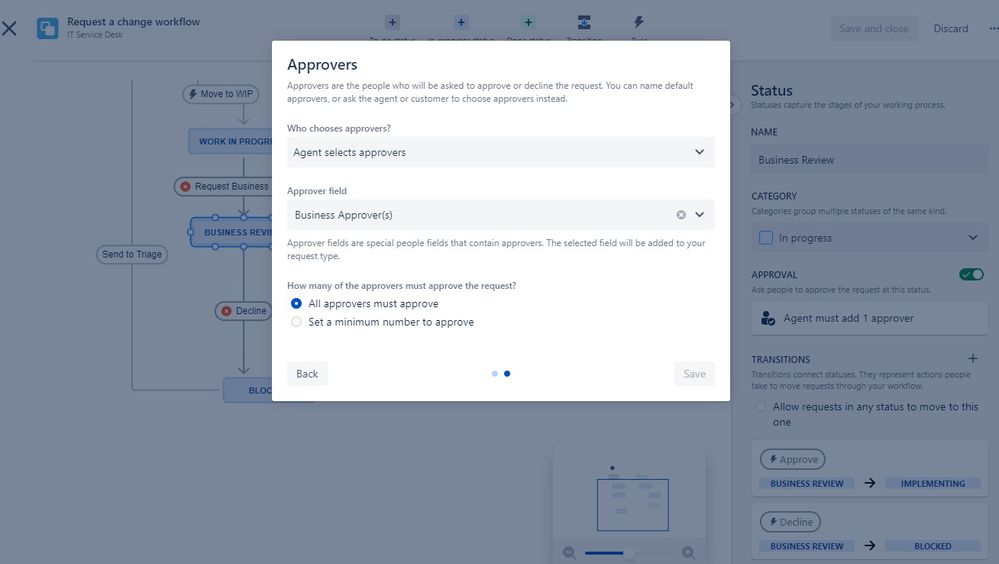Image resolution: width=999 pixels, height=564 pixels.
Task: Click the BUSINESS REVIEW status node on canvas
Action: (x=232, y=232)
